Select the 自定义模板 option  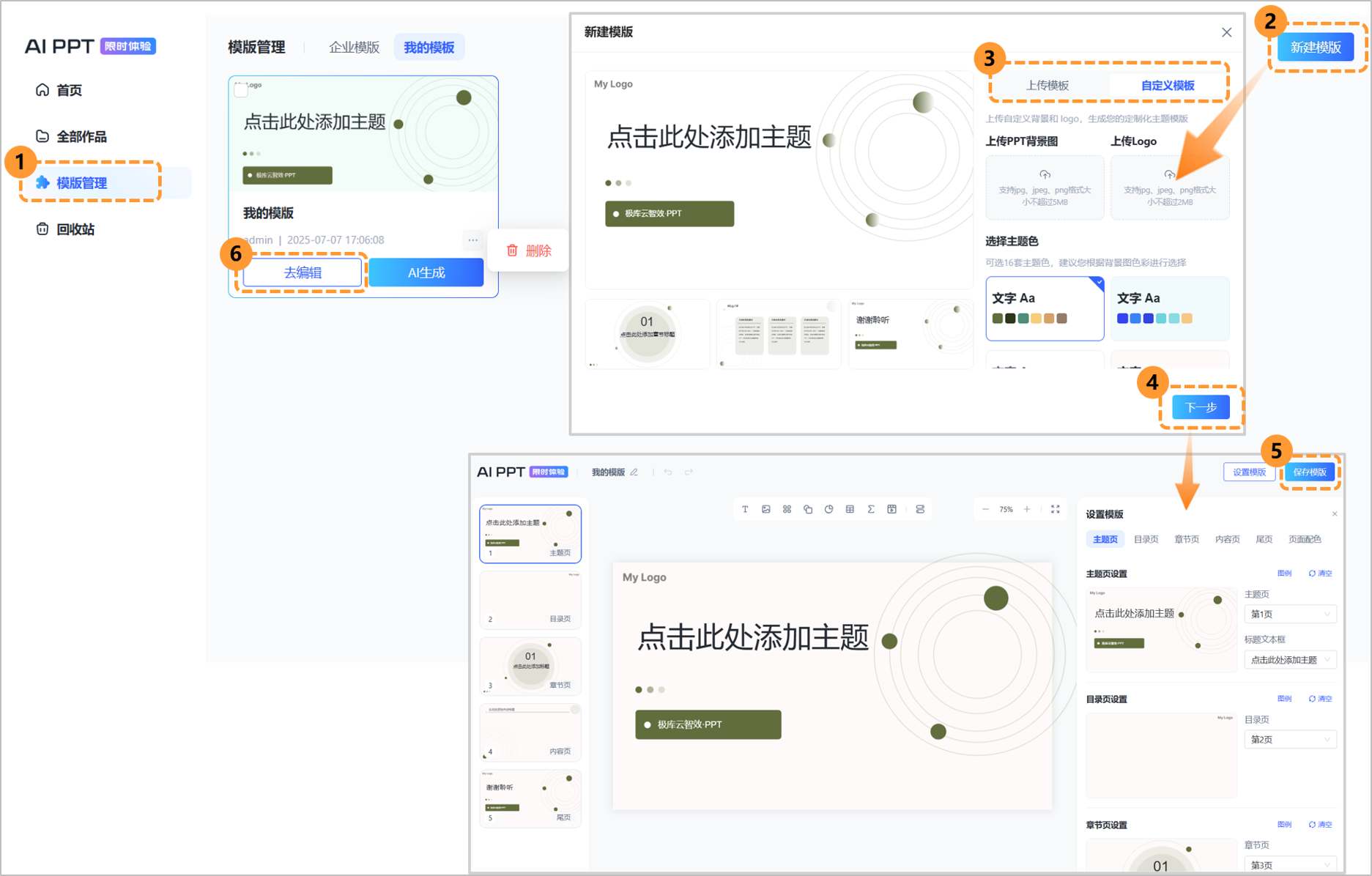(1168, 85)
